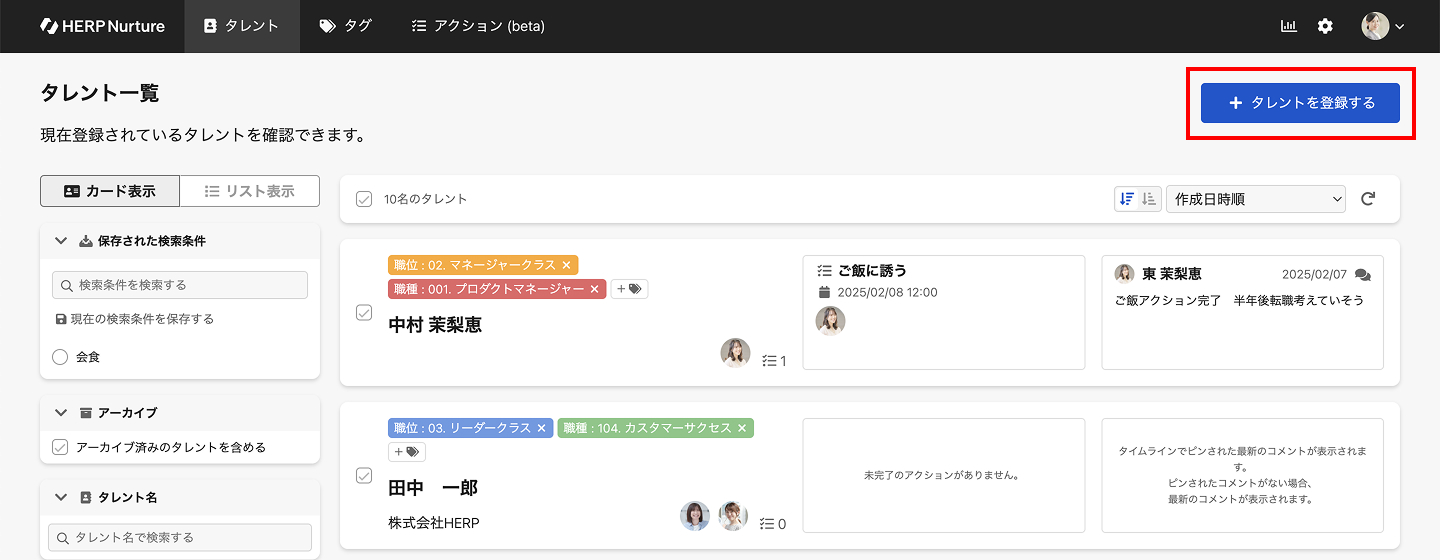The width and height of the screenshot is (1440, 560).
Task: Collapse the 保存された検索条件 section
Action: (x=61, y=241)
